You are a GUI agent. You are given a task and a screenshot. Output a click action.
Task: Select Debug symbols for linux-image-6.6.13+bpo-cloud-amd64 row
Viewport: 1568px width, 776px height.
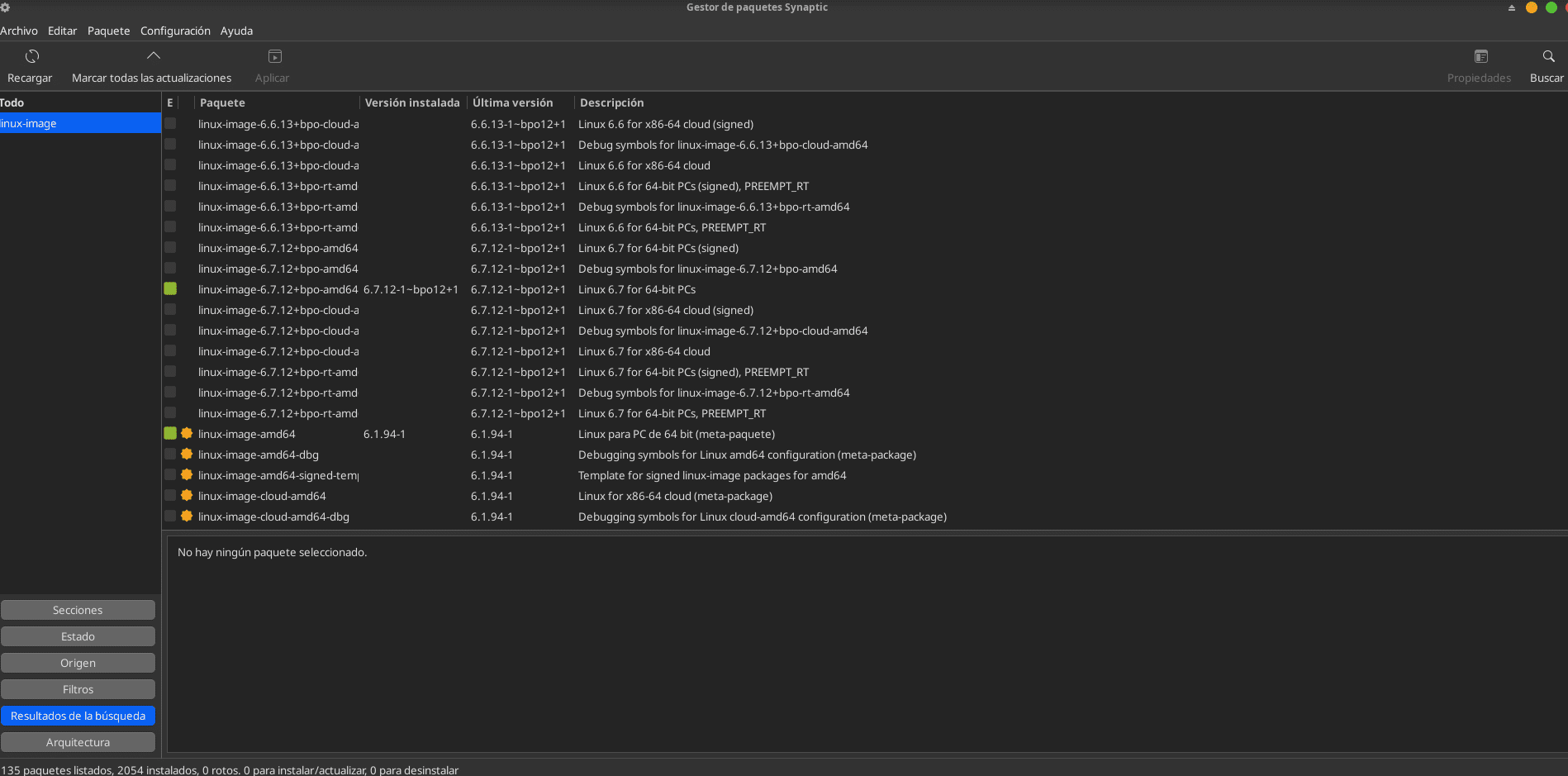pyautogui.click(x=865, y=145)
